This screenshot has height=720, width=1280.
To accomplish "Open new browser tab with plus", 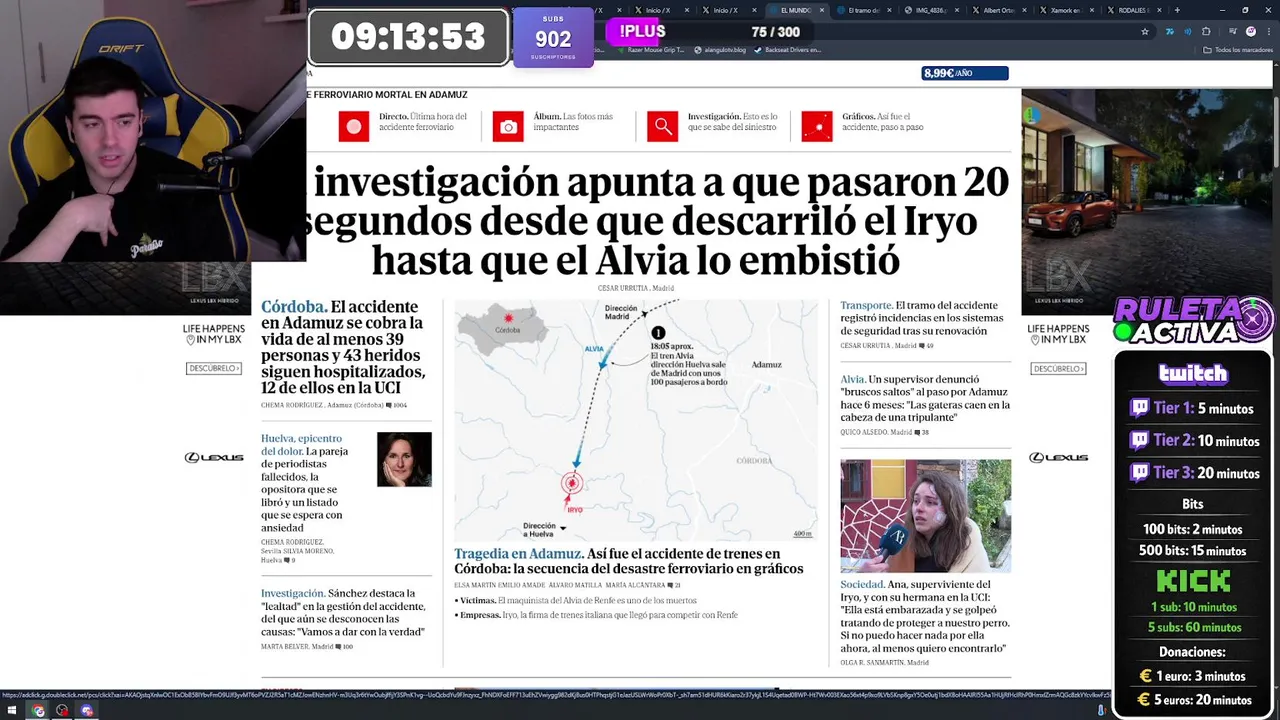I will click(x=1177, y=10).
